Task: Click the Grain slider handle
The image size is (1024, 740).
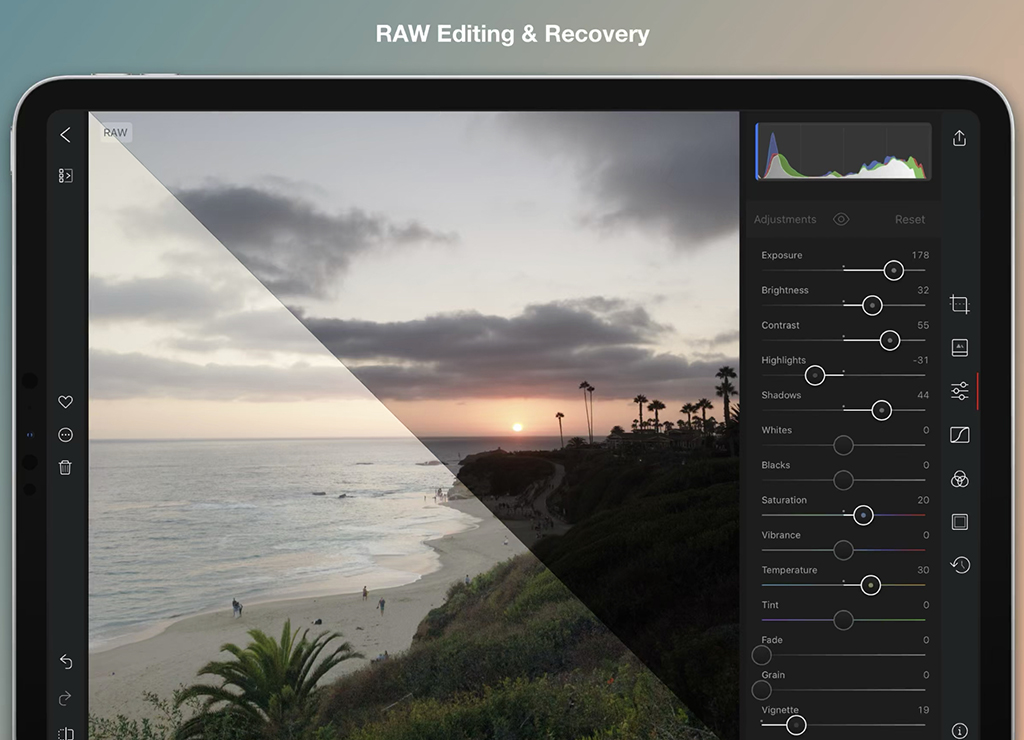Action: click(x=761, y=690)
